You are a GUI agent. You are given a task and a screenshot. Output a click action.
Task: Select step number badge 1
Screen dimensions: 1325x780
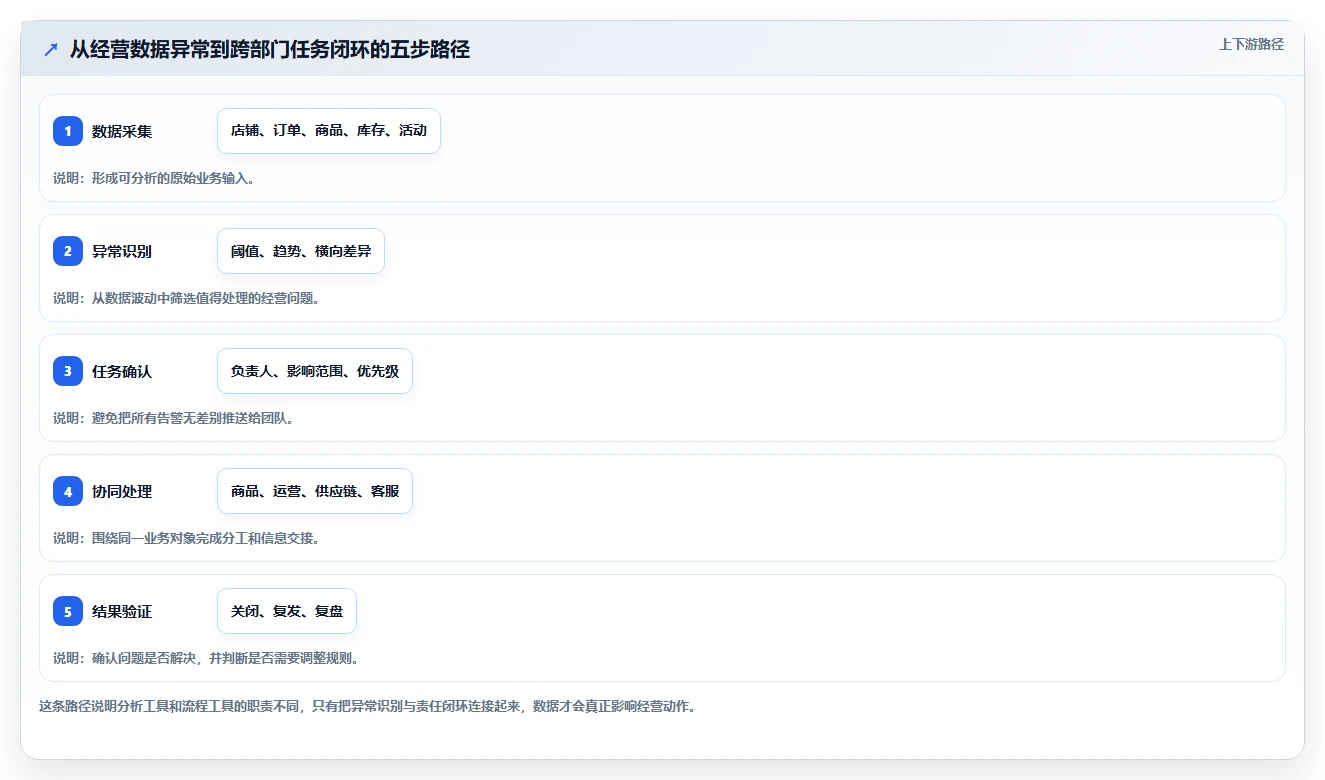click(x=68, y=131)
